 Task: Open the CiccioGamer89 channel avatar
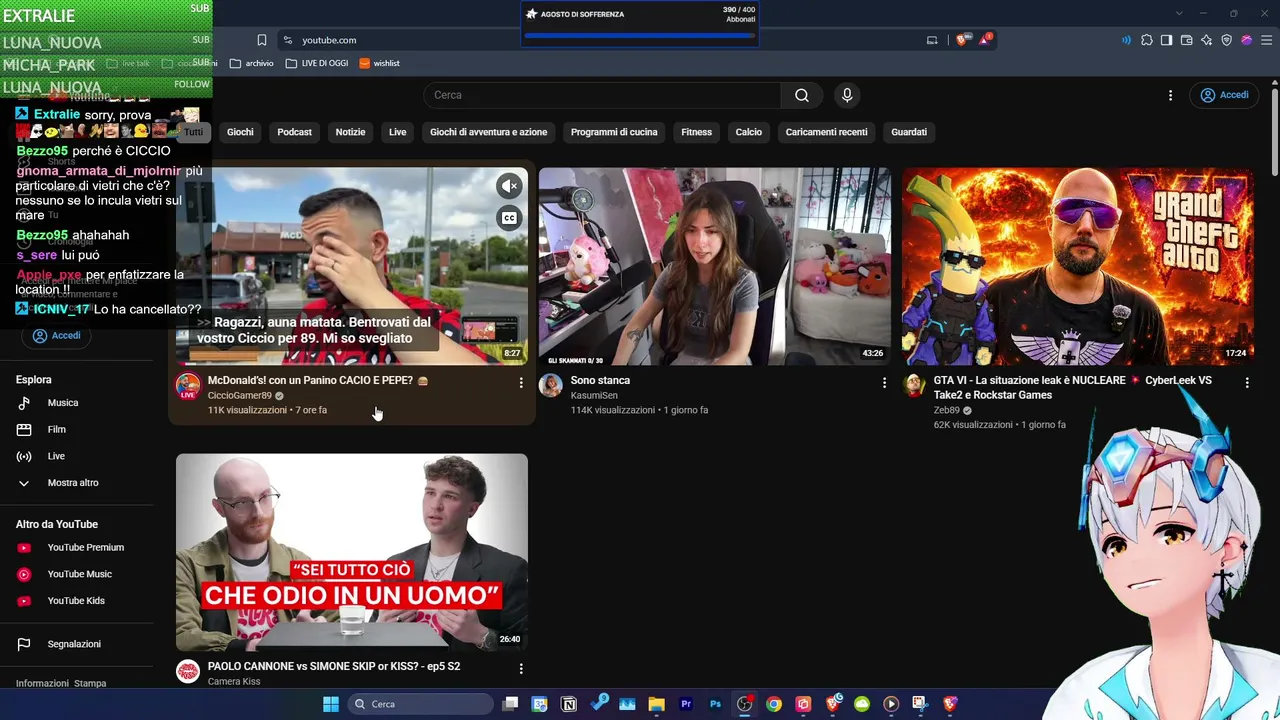click(x=188, y=387)
